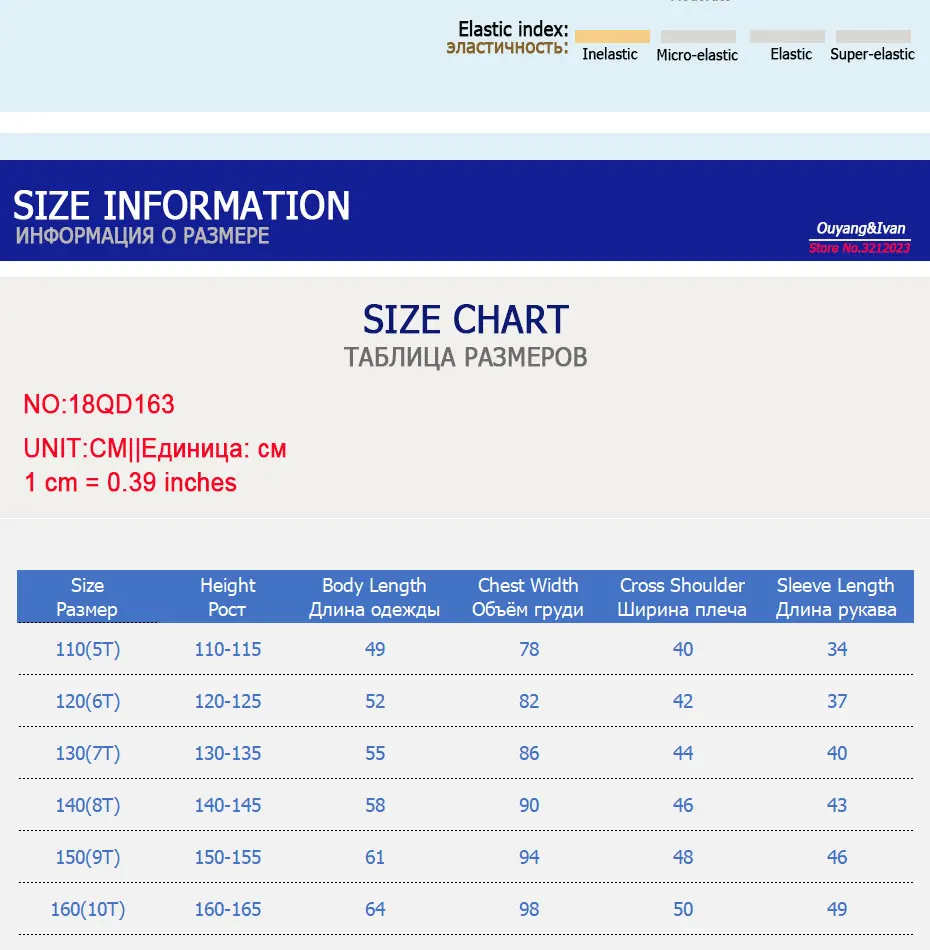The image size is (930, 950).
Task: Click cross shoulder value '50'
Action: click(x=683, y=909)
